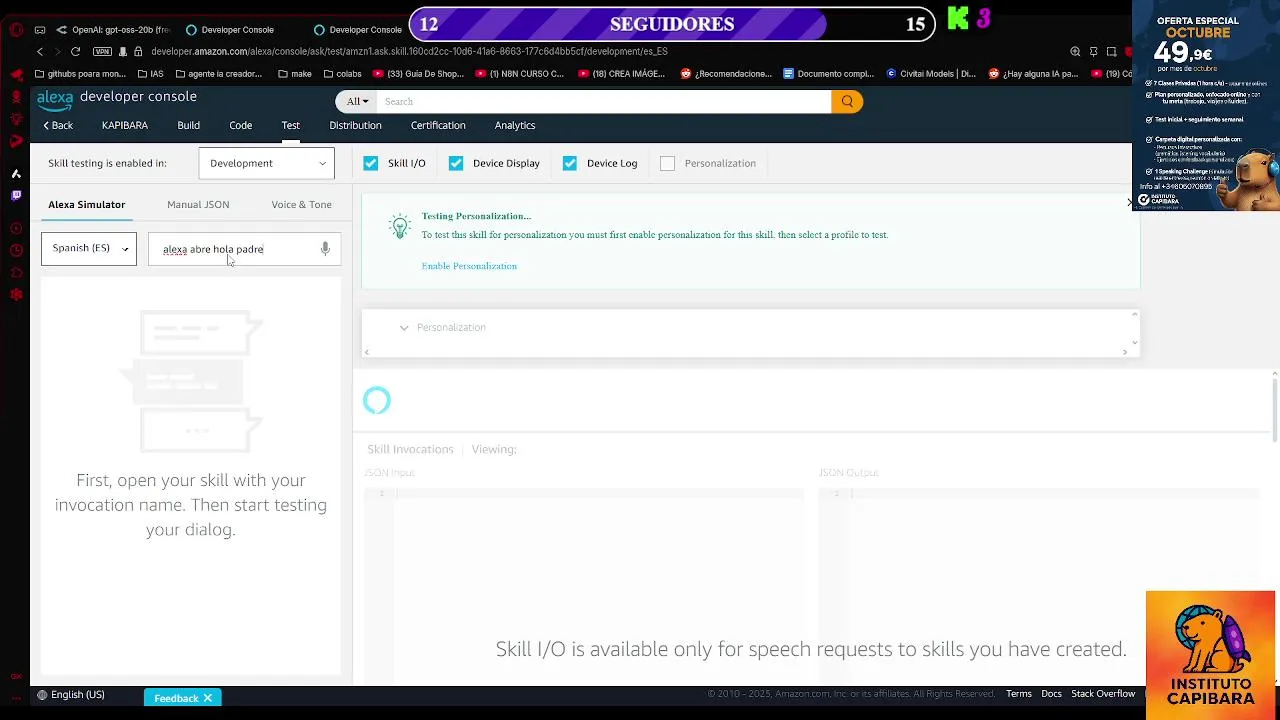Switch to the Alexa Simulator tab
The image size is (1280, 720).
click(87, 204)
